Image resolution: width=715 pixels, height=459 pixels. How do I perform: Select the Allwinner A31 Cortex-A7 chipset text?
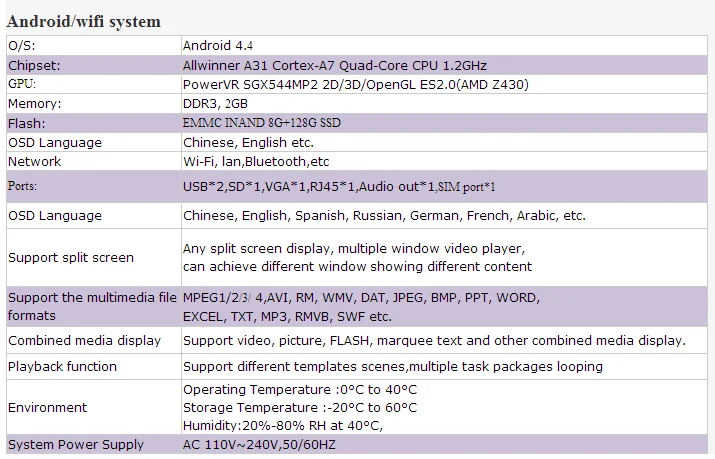click(x=335, y=65)
